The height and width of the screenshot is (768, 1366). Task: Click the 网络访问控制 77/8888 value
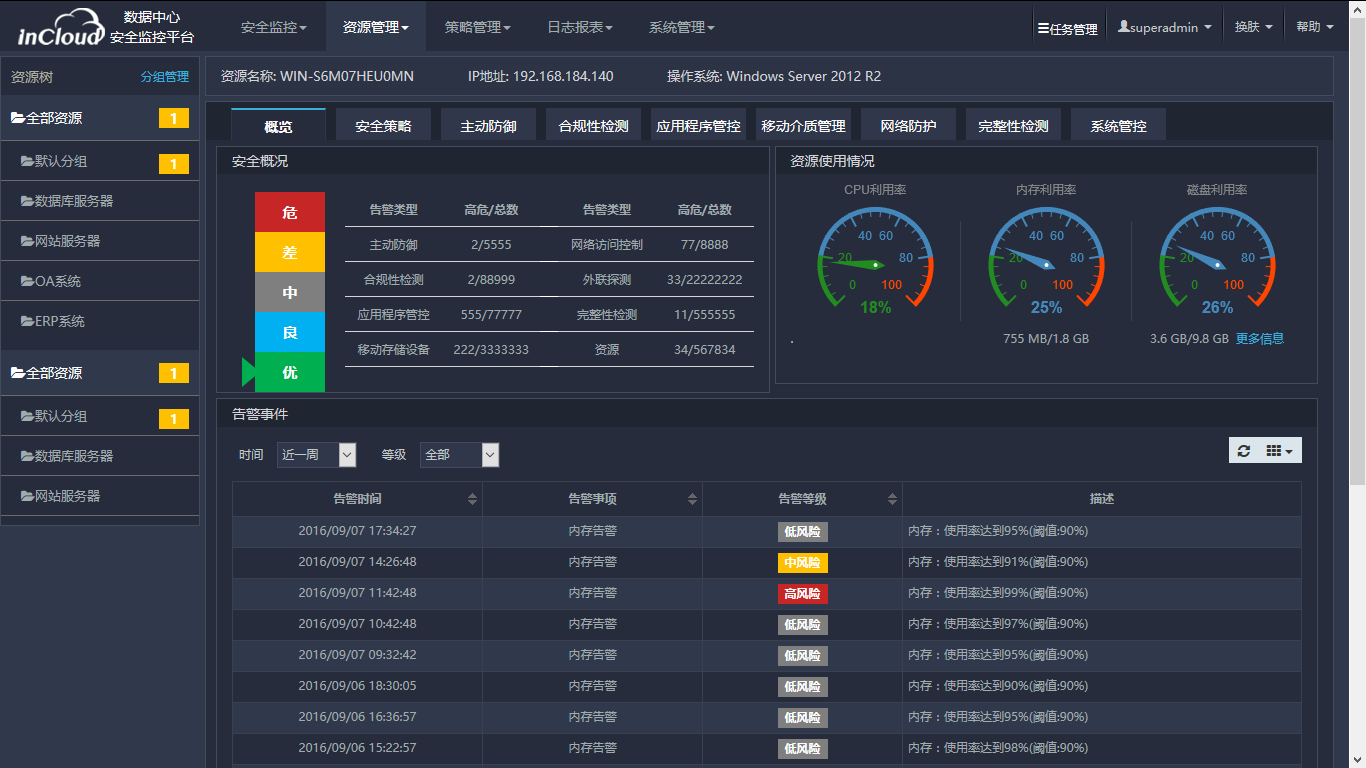click(x=705, y=244)
